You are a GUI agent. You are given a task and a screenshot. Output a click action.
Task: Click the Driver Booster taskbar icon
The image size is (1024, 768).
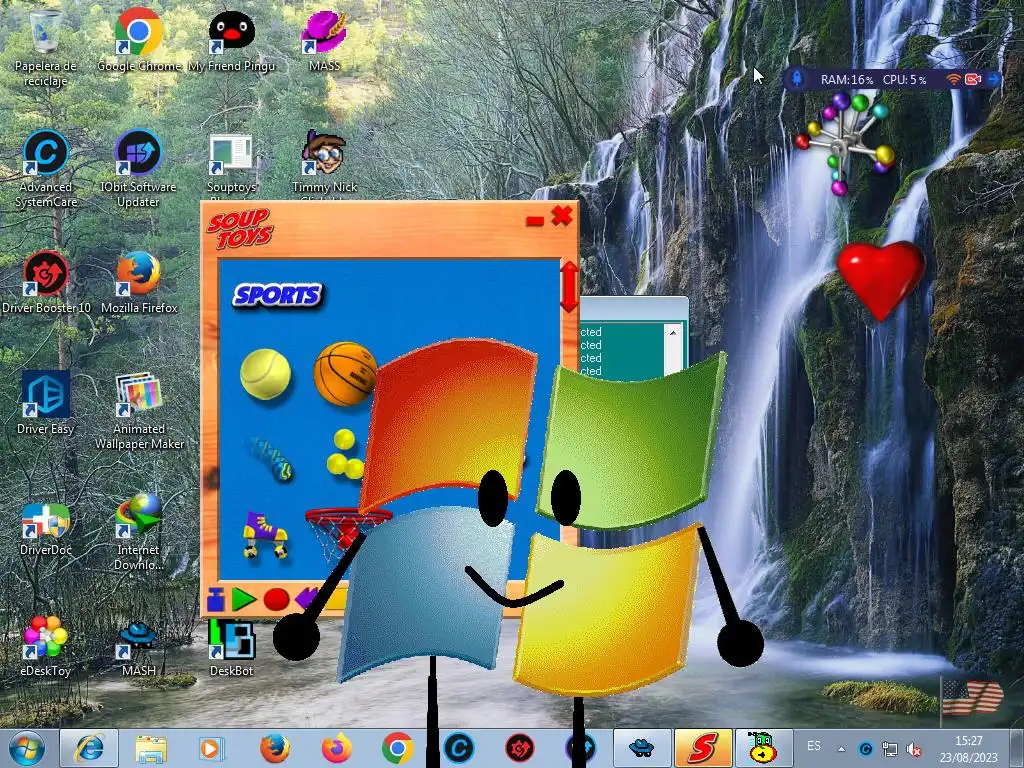[520, 748]
